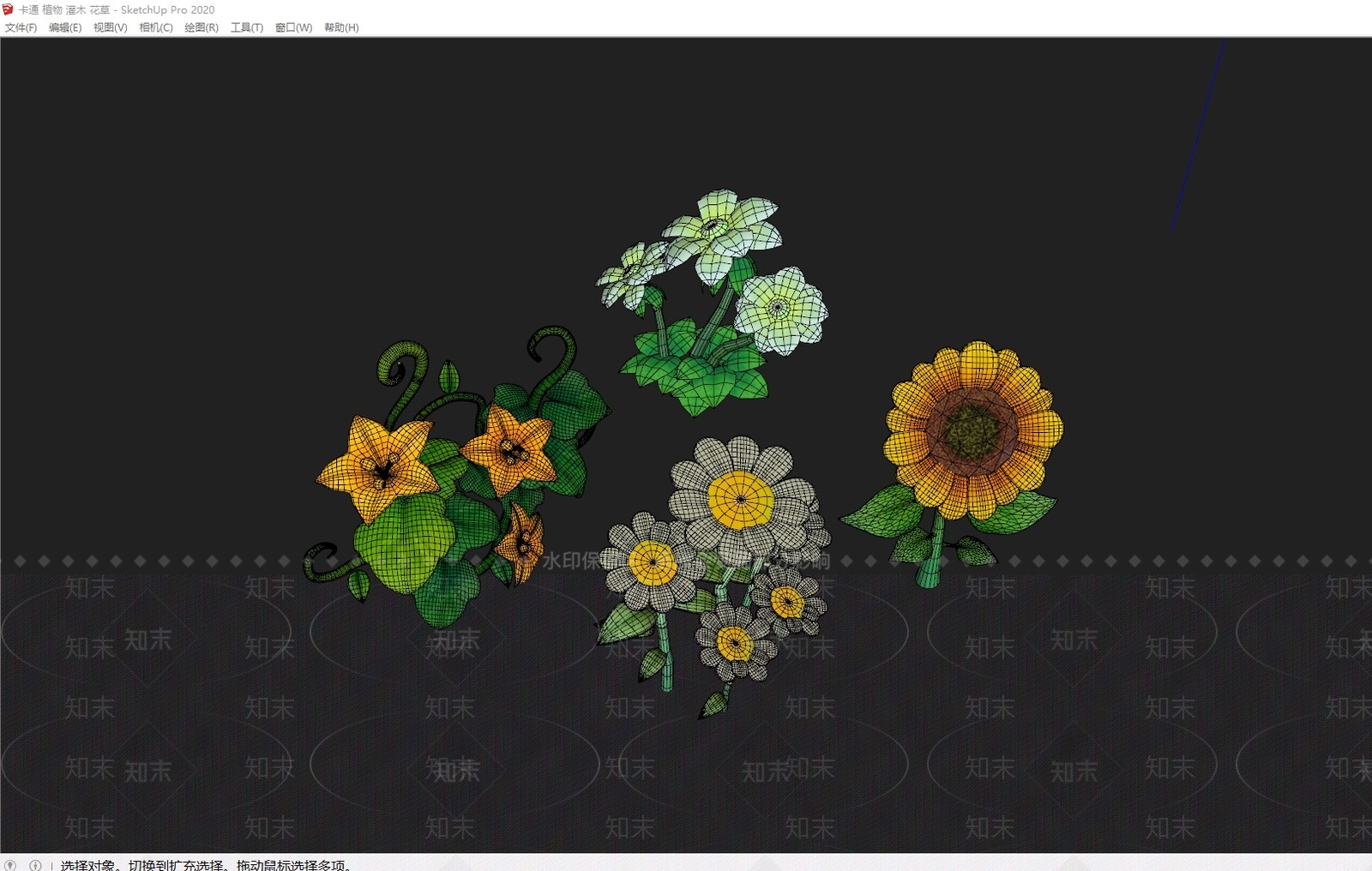Open the 窗口(W) menu
The image size is (1372, 871).
pos(293,27)
